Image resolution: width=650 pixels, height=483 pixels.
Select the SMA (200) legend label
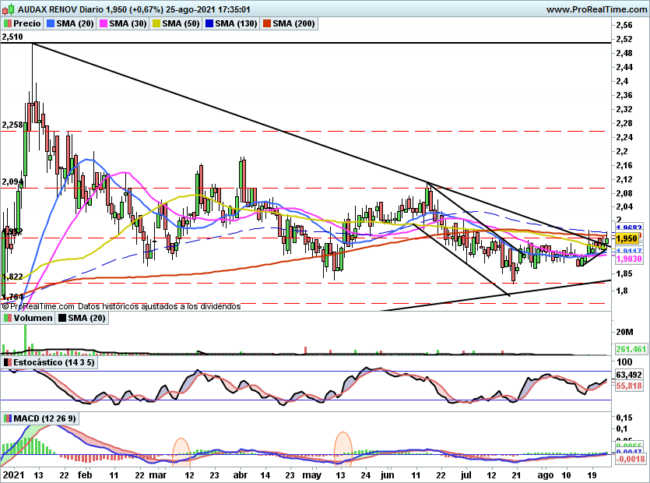pyautogui.click(x=289, y=24)
